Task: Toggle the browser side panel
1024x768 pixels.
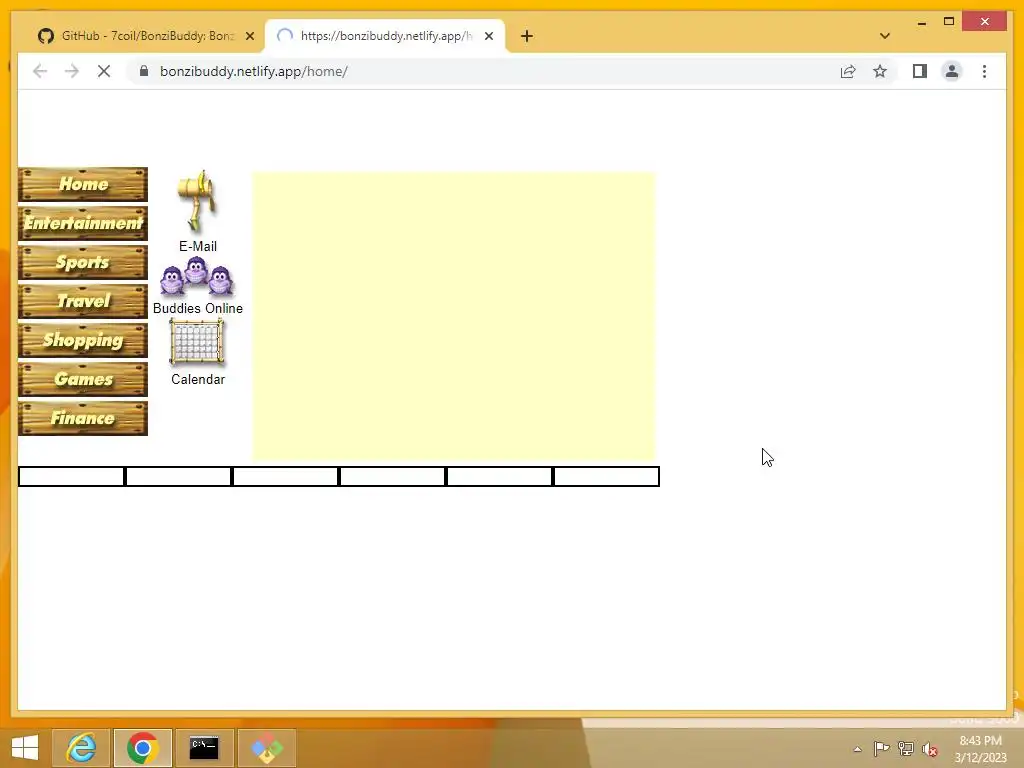Action: point(920,71)
